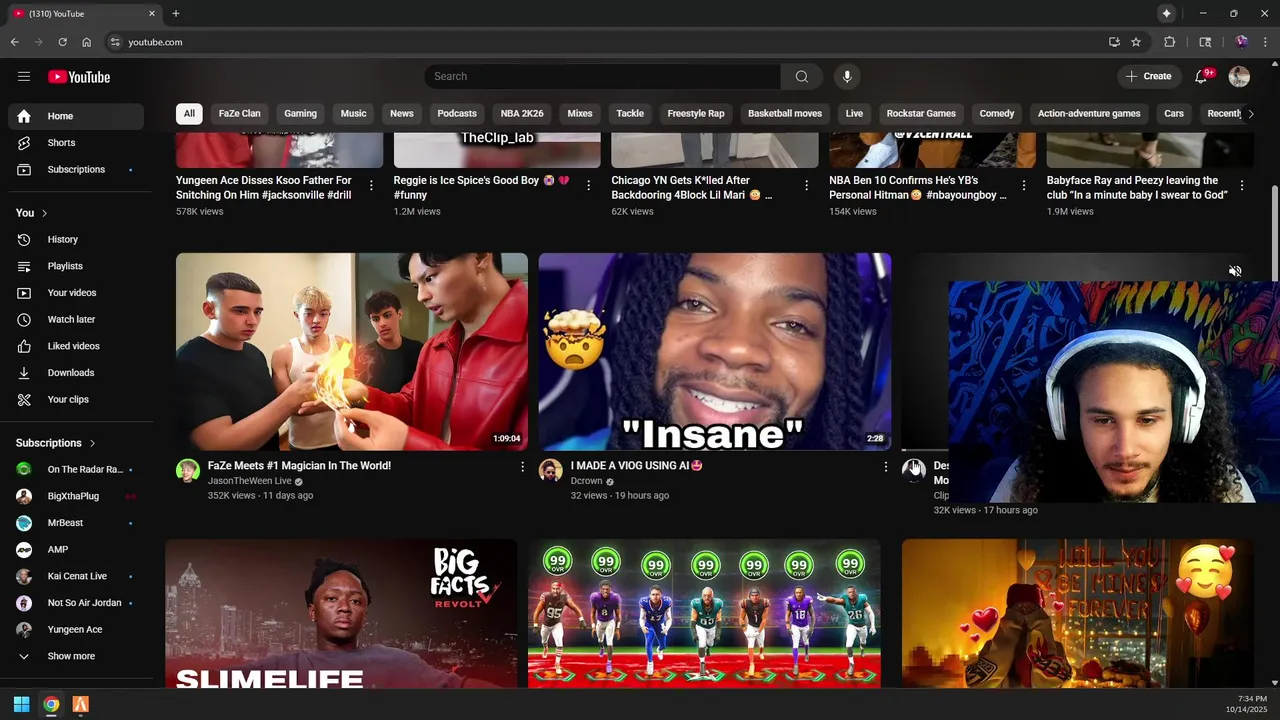The image size is (1280, 720).
Task: Bookmark this tab with star icon
Action: tap(1136, 42)
